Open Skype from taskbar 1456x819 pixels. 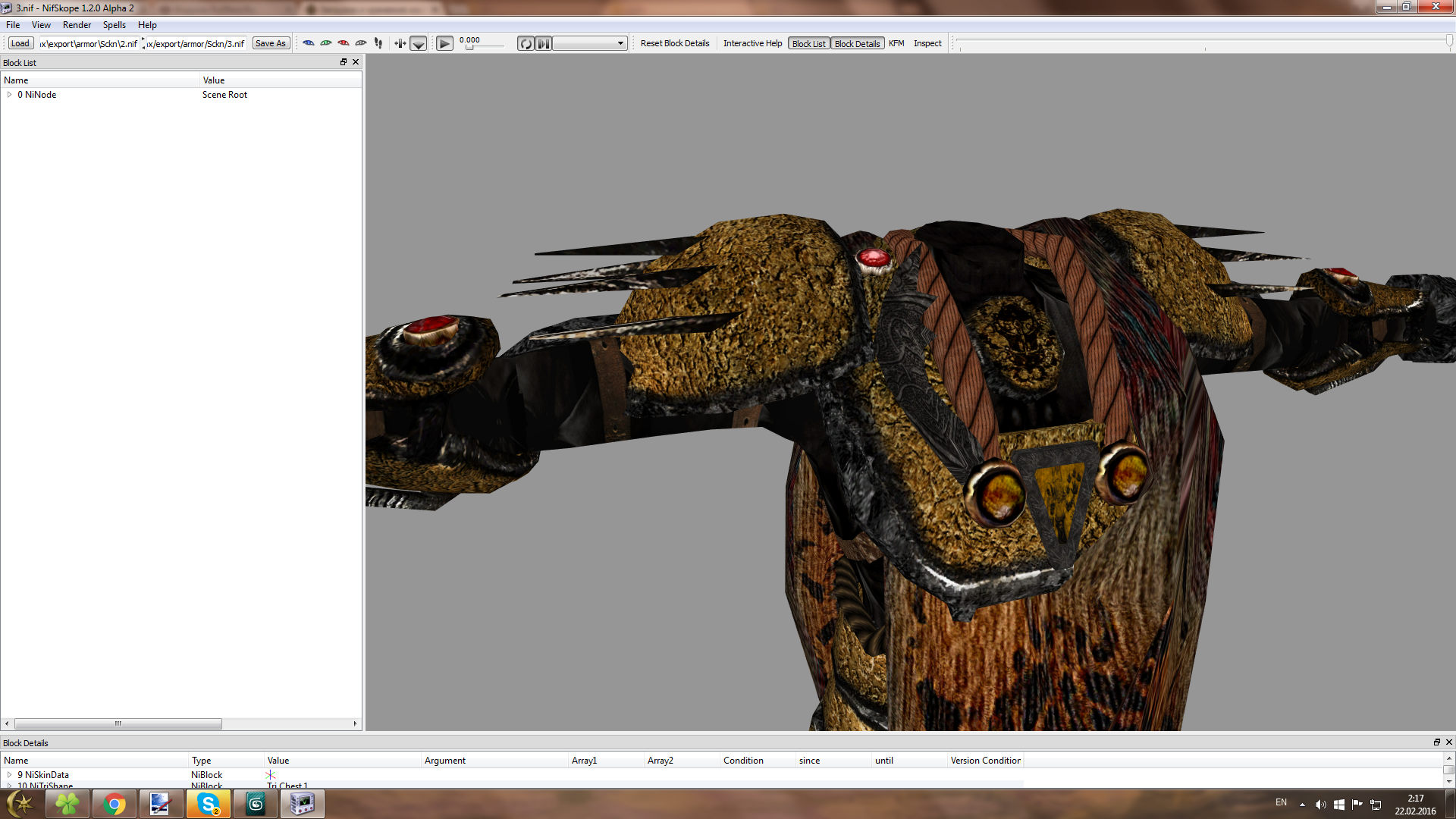(209, 804)
